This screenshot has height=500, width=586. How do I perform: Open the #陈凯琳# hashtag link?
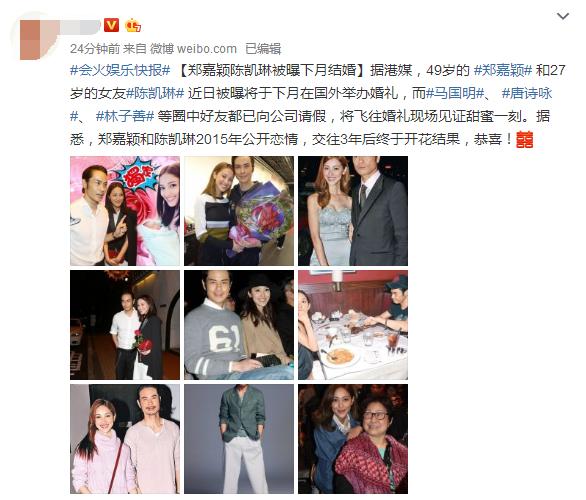click(x=155, y=93)
